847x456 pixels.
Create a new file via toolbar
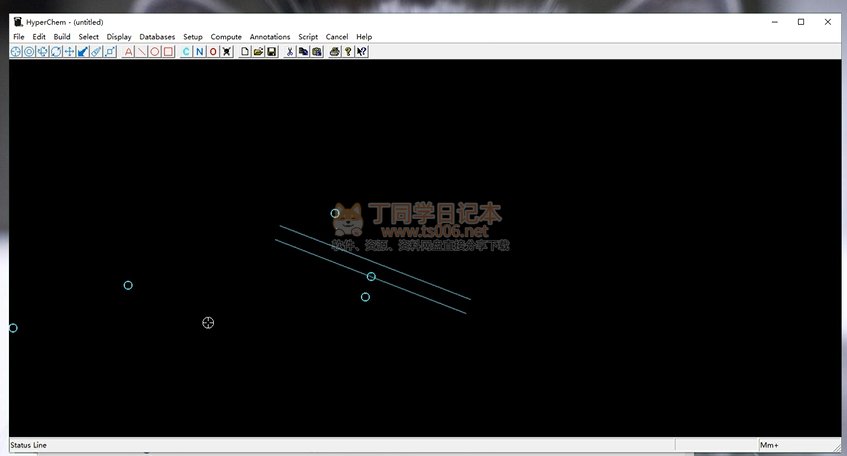245,52
